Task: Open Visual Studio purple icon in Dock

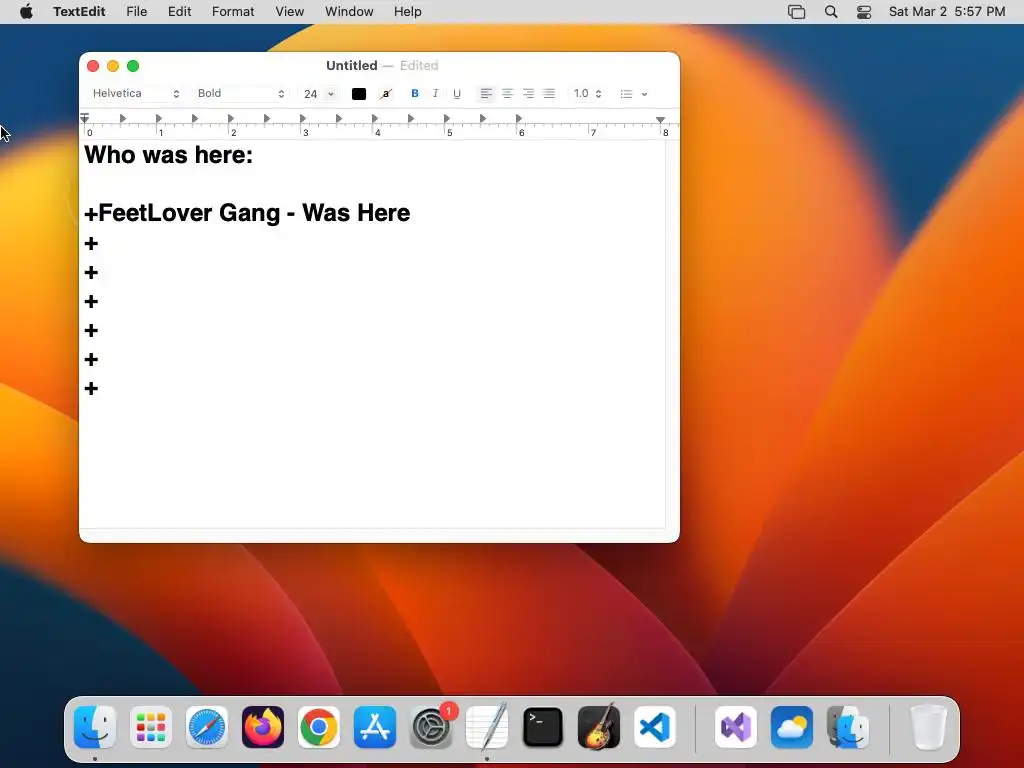Action: [736, 727]
